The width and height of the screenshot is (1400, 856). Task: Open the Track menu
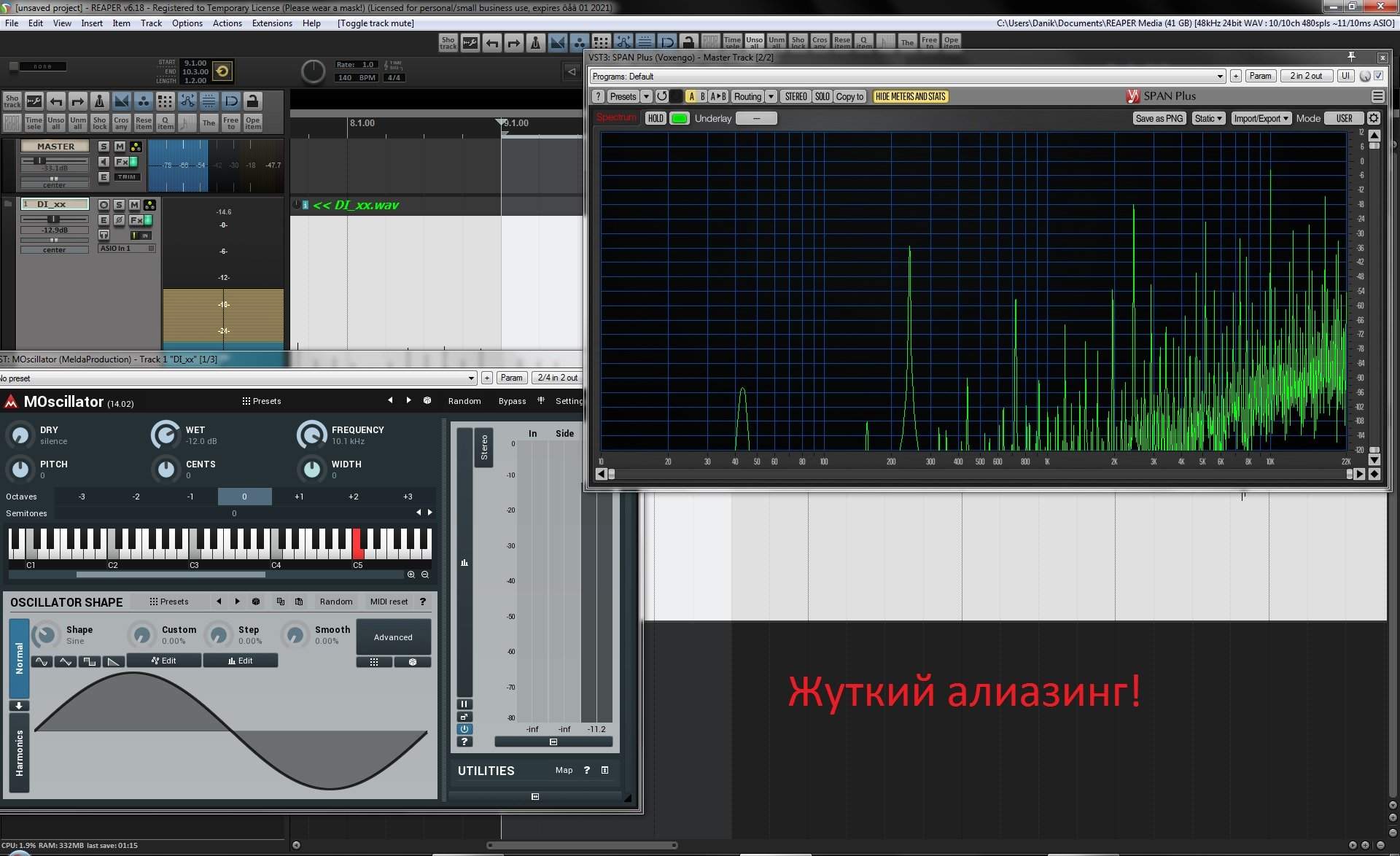tap(151, 23)
